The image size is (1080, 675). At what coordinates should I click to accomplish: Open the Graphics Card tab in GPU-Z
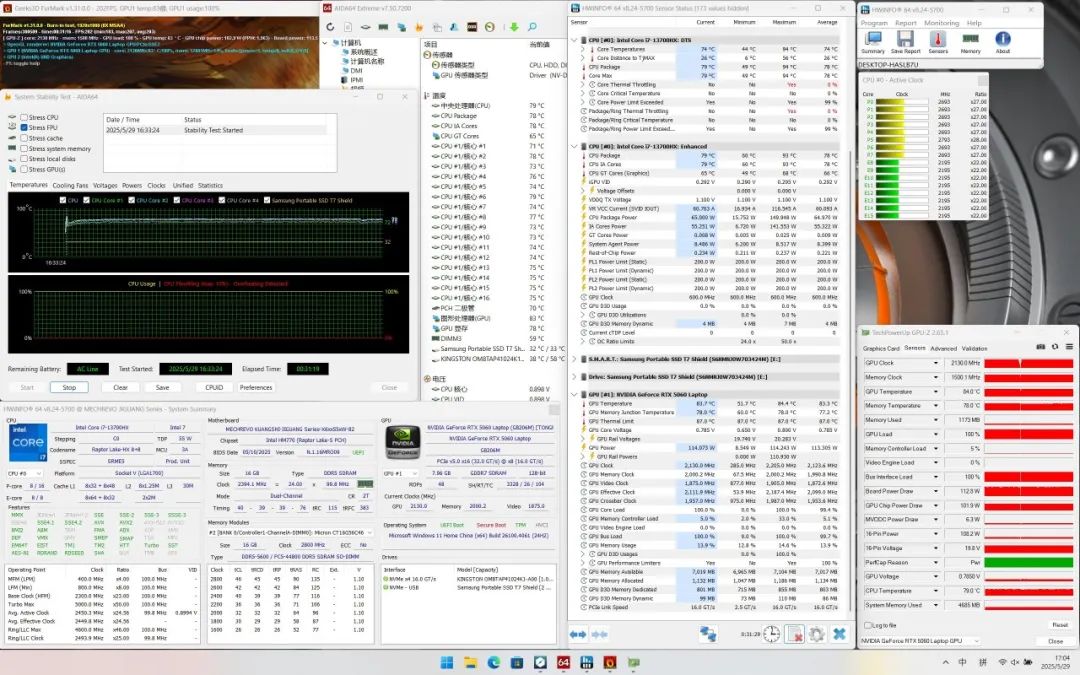click(882, 349)
